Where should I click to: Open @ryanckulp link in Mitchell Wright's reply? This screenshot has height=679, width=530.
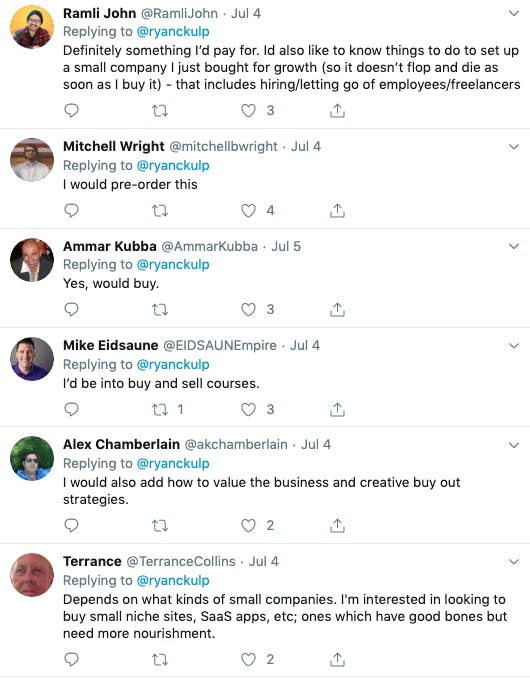(x=173, y=165)
